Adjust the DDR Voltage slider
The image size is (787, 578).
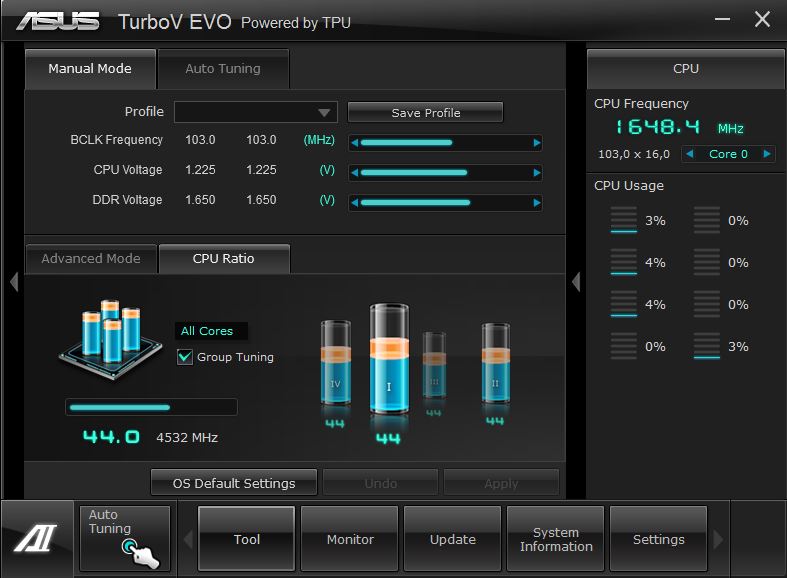[446, 203]
